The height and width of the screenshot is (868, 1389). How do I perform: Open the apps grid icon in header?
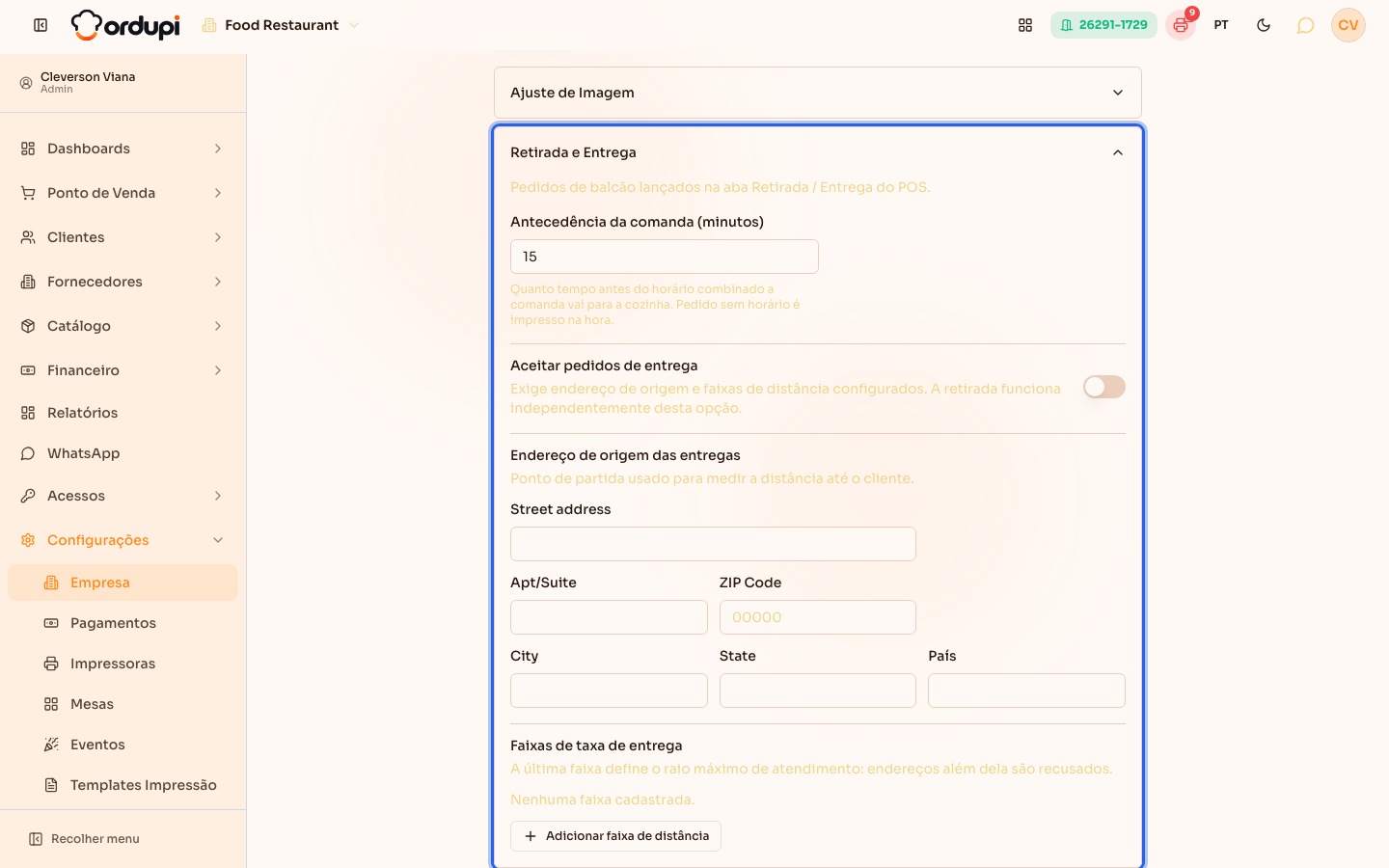point(1025,25)
